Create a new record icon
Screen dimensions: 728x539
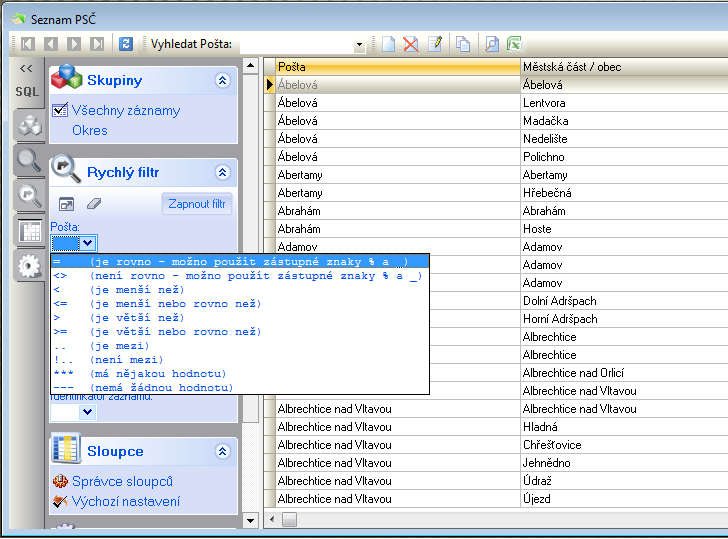coord(389,44)
